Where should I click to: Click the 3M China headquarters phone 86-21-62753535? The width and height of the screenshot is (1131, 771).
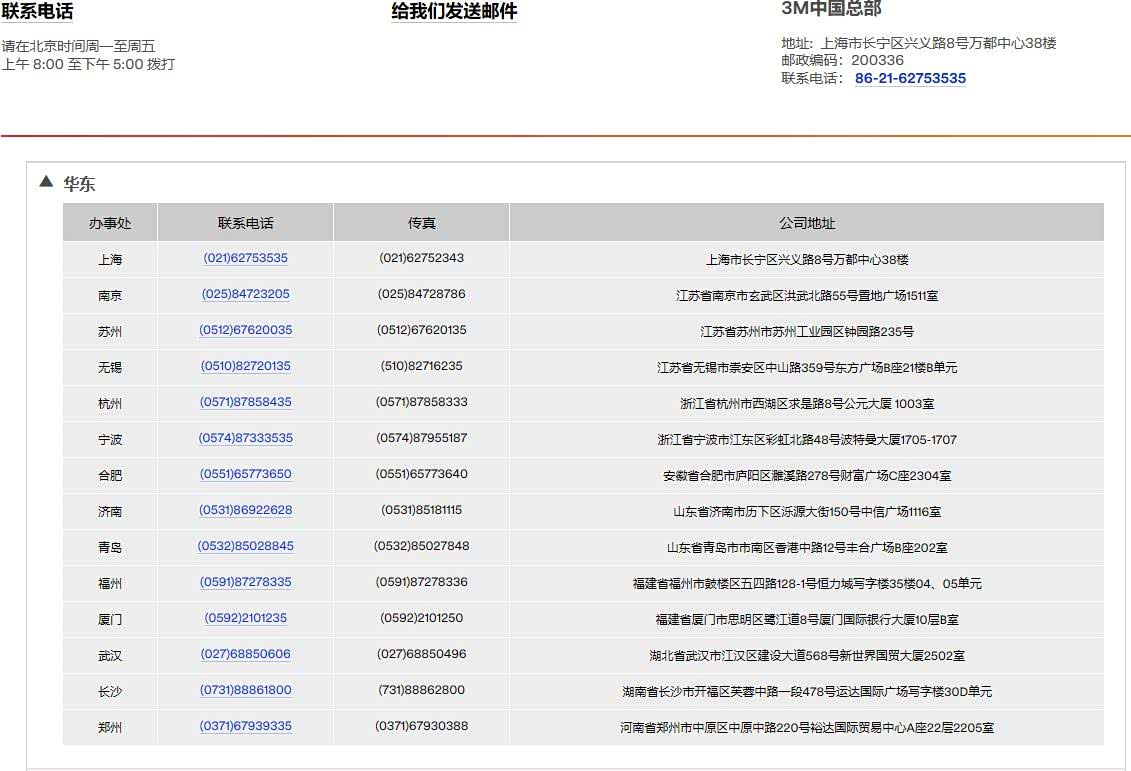pos(910,78)
